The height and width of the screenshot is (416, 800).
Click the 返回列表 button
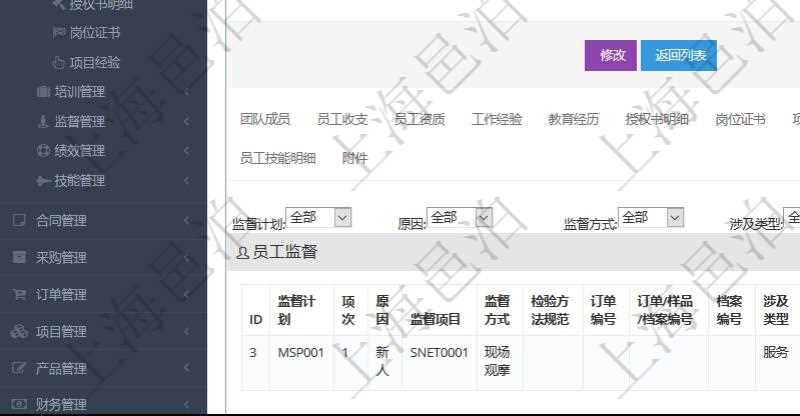point(679,55)
